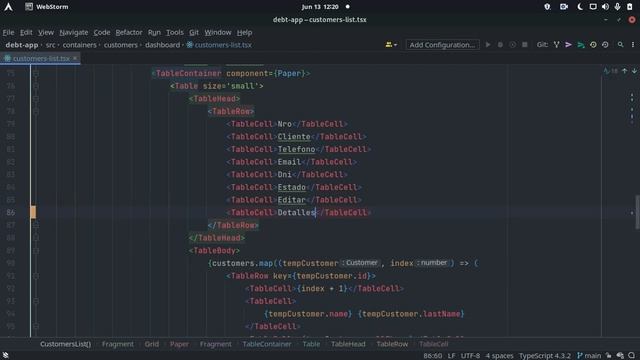Click TableRow in bottom breadcrumbs

[x=392, y=344]
